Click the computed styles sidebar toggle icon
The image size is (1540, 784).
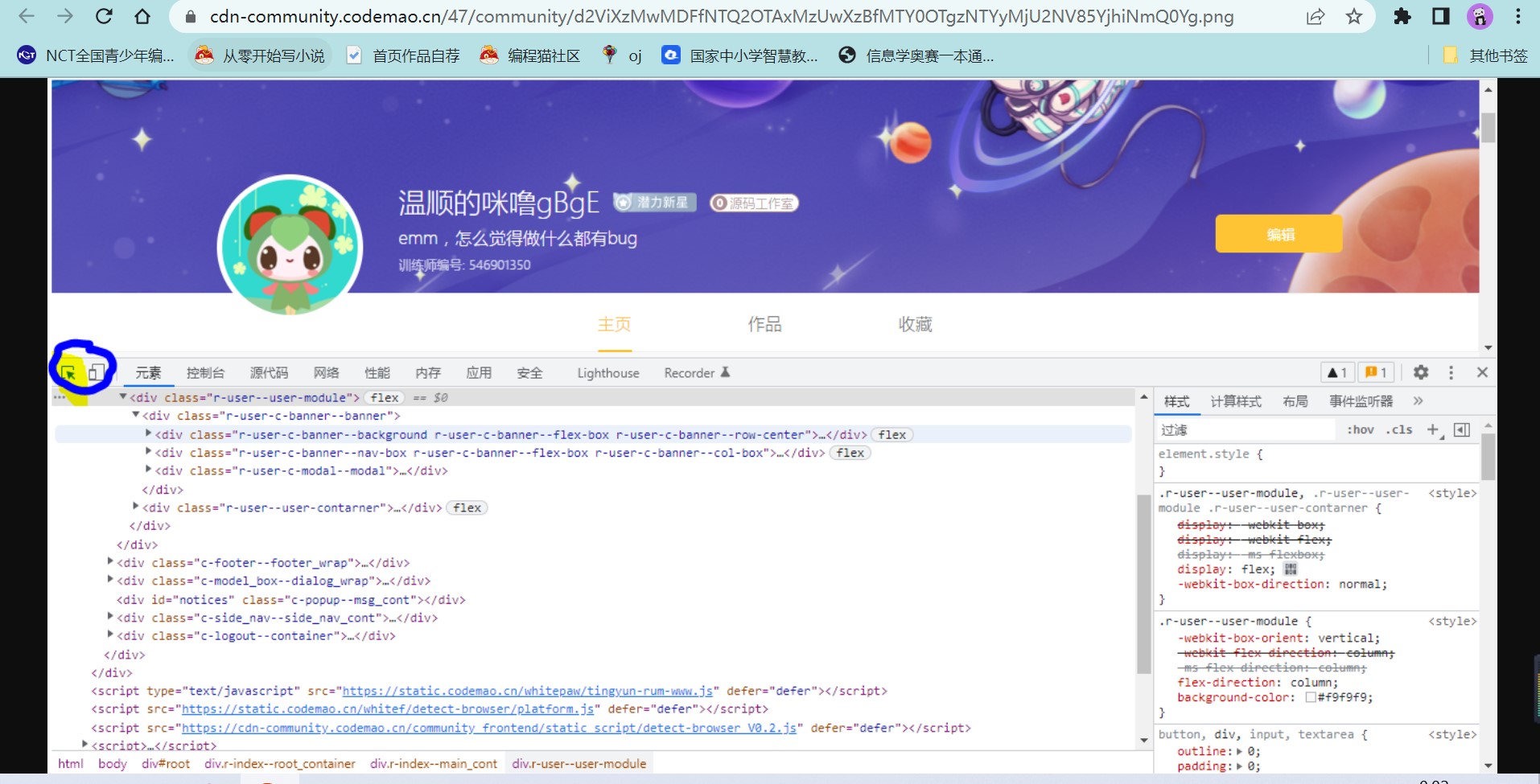coord(1462,430)
